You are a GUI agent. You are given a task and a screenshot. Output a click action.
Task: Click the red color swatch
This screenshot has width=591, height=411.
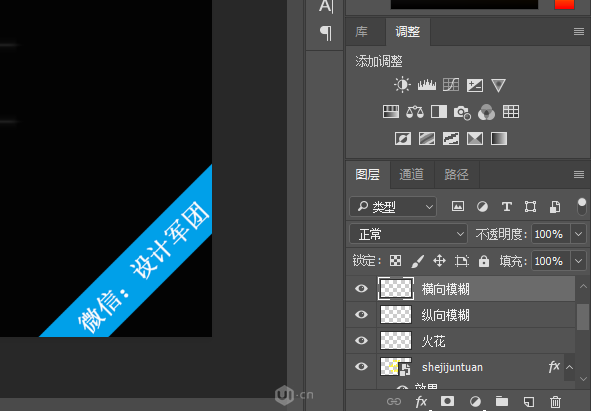point(564,4)
